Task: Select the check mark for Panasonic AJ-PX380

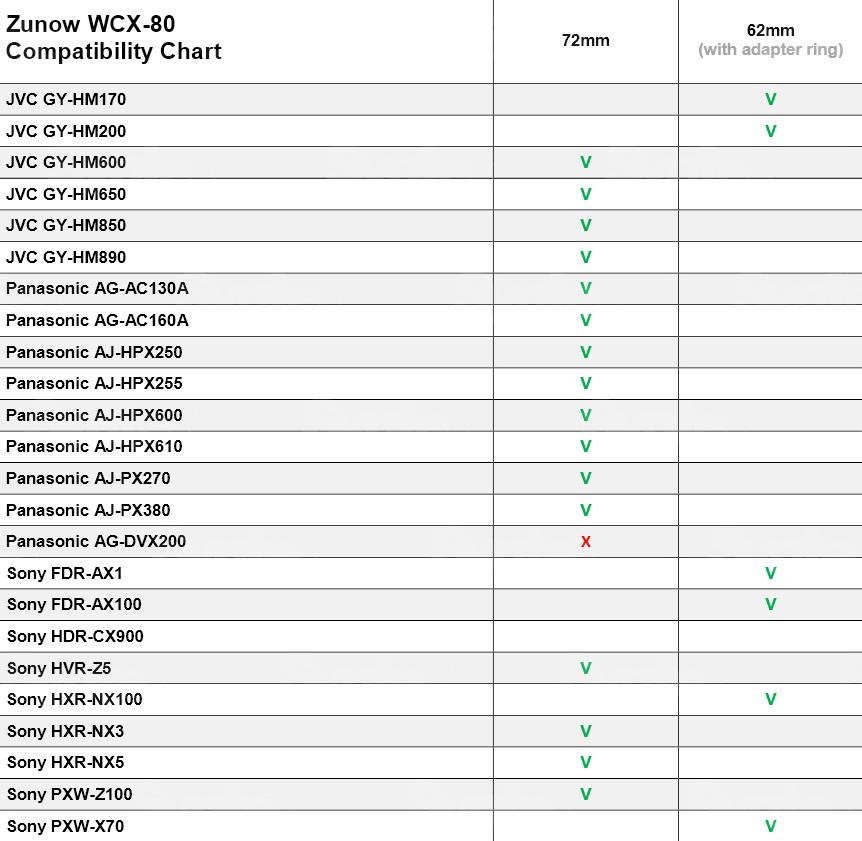Action: (586, 510)
